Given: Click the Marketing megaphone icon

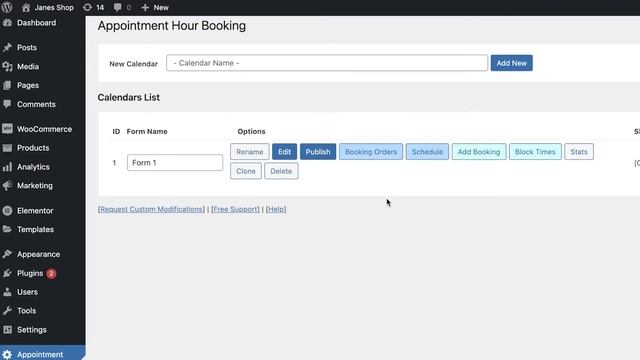Looking at the screenshot, I should coord(7,186).
